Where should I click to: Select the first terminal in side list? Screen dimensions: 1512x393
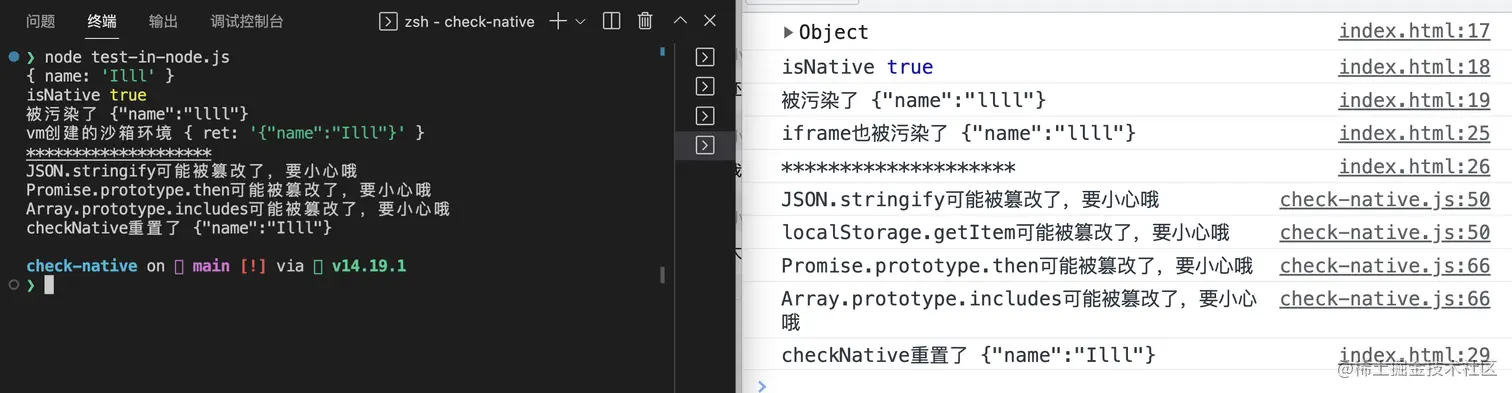pyautogui.click(x=705, y=57)
